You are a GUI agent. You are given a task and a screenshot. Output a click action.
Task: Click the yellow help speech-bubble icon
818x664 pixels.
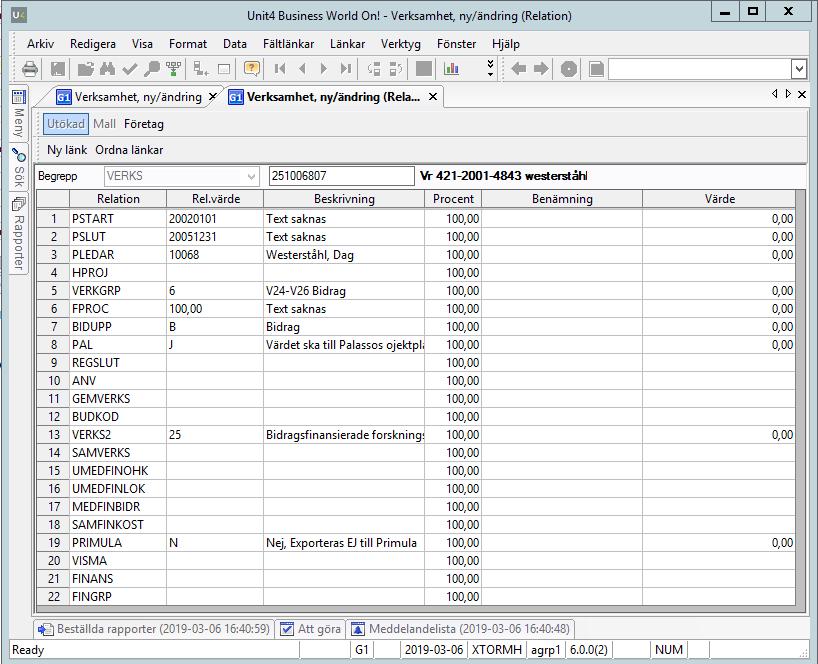251,68
